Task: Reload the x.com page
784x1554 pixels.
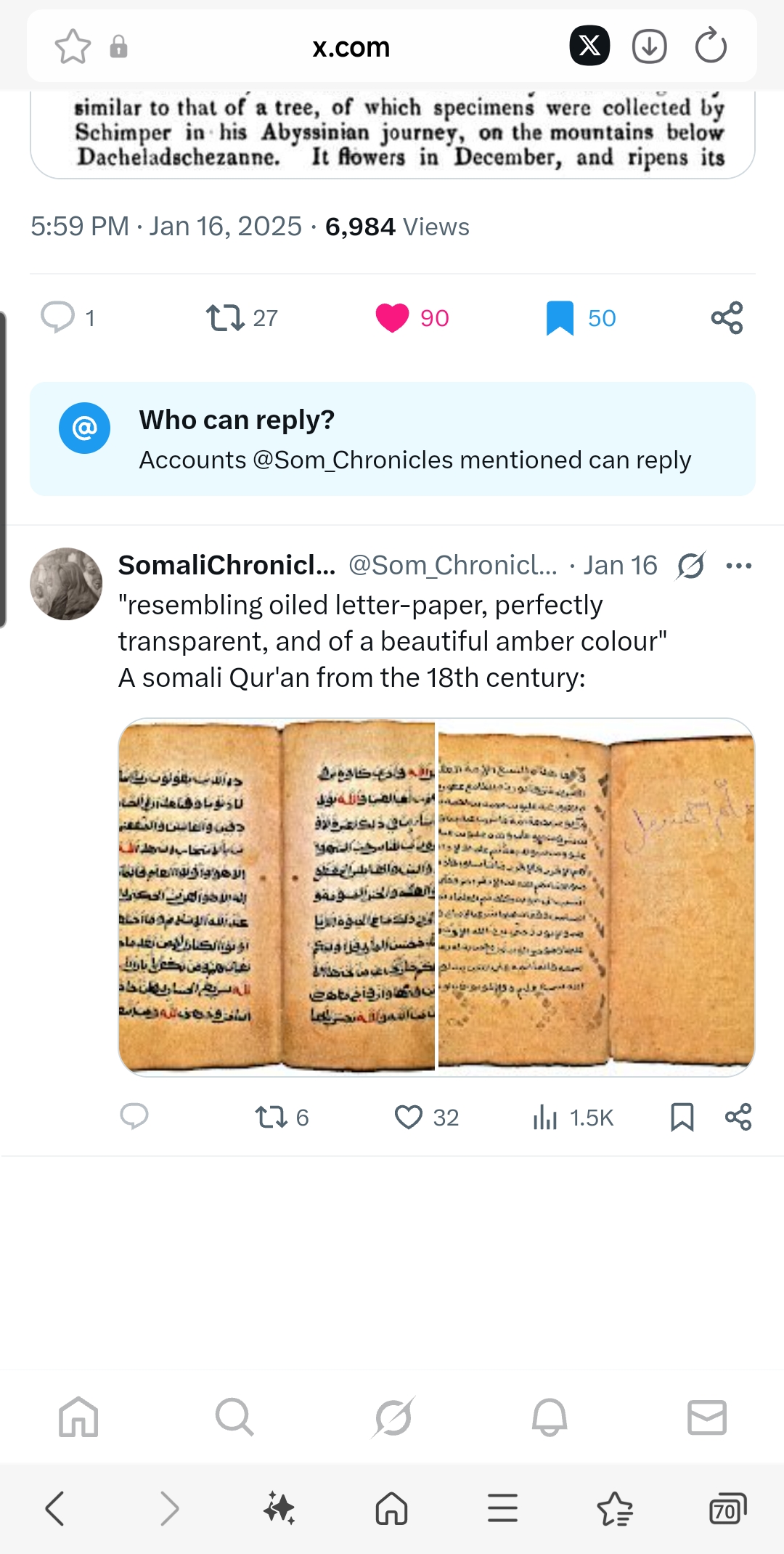Action: [x=710, y=47]
